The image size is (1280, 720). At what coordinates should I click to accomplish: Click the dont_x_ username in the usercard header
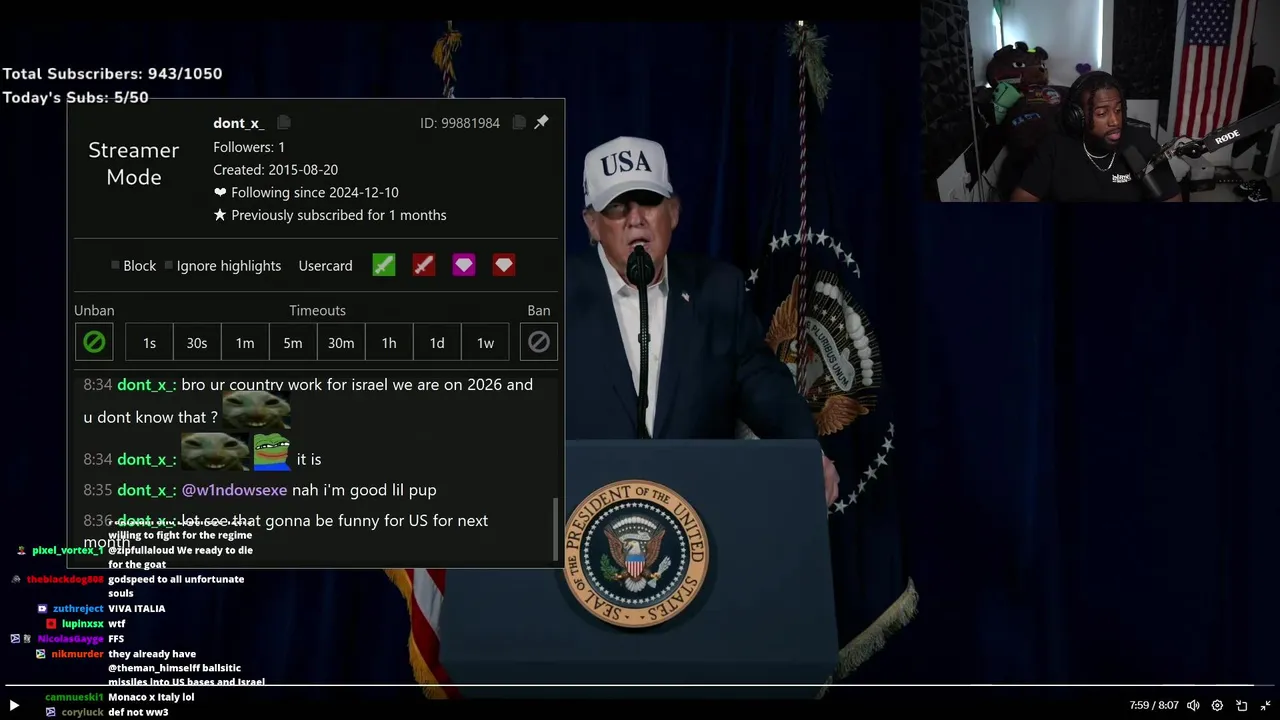[x=239, y=123]
